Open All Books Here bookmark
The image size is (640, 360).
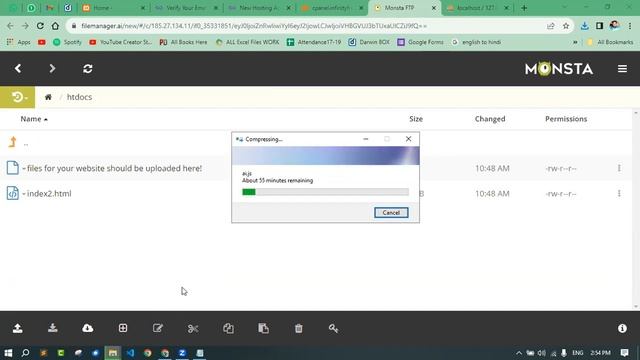coord(183,42)
